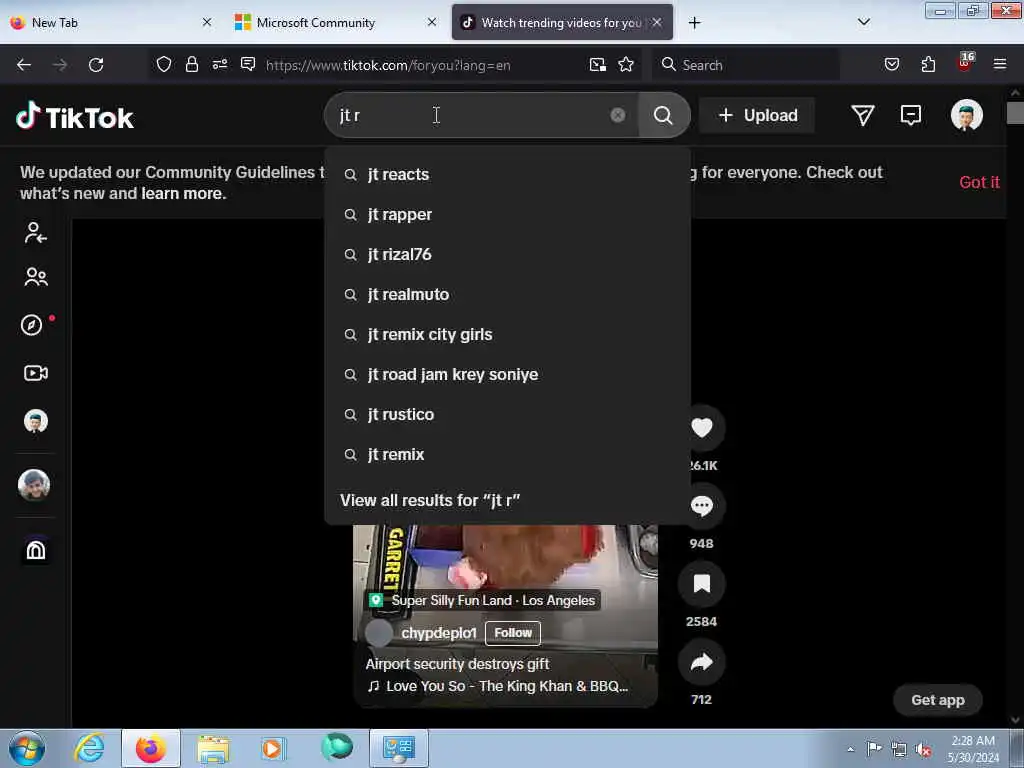Viewport: 1024px width, 768px height.
Task: Open chypdeplo1 username link
Action: pos(439,633)
